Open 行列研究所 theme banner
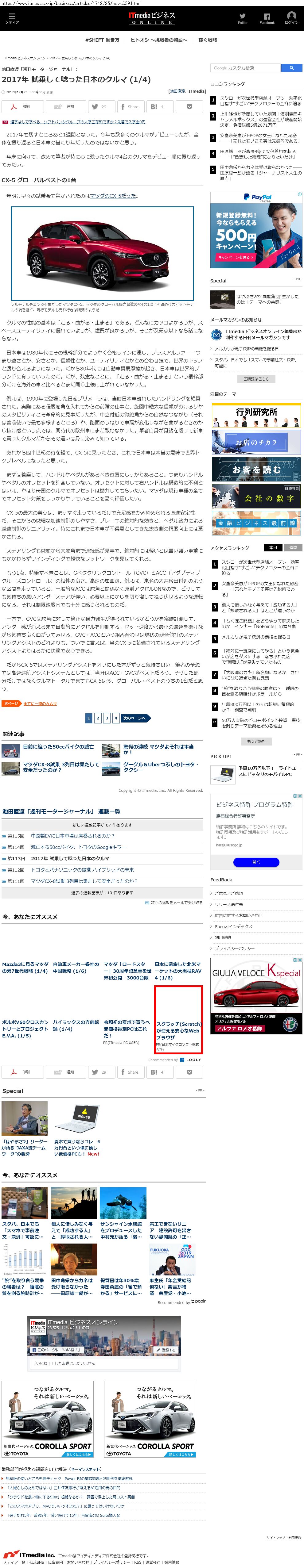304x1568 pixels. tap(256, 415)
